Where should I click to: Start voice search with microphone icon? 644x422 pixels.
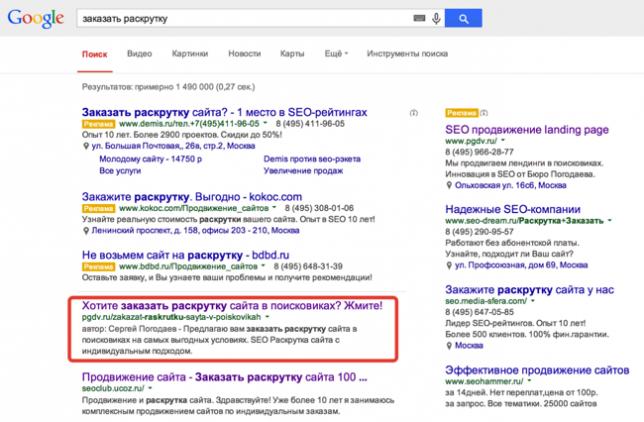pyautogui.click(x=436, y=18)
